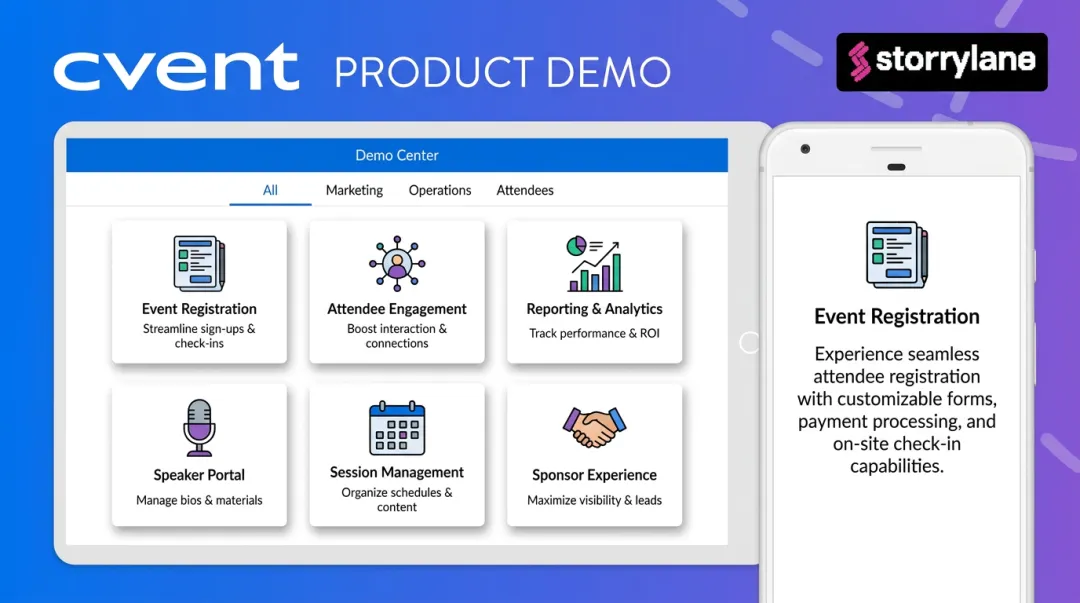Switch to the Operations tab

pyautogui.click(x=440, y=190)
